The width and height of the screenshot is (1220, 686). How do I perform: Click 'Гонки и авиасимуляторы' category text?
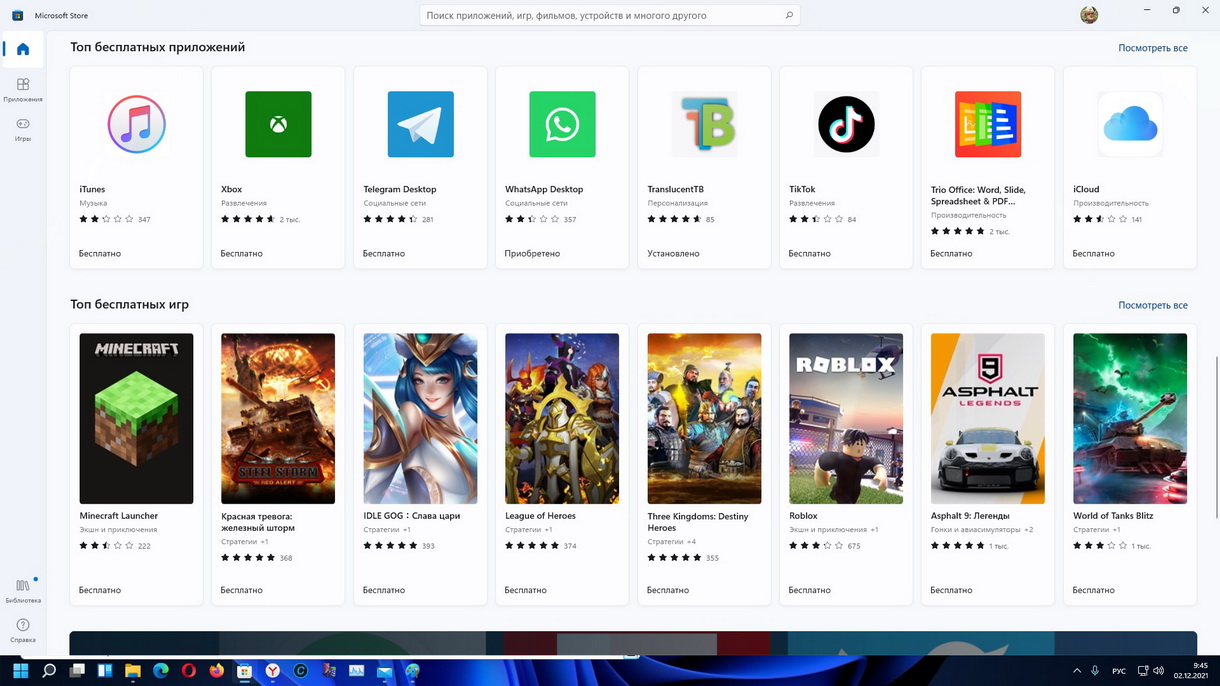[x=975, y=530]
